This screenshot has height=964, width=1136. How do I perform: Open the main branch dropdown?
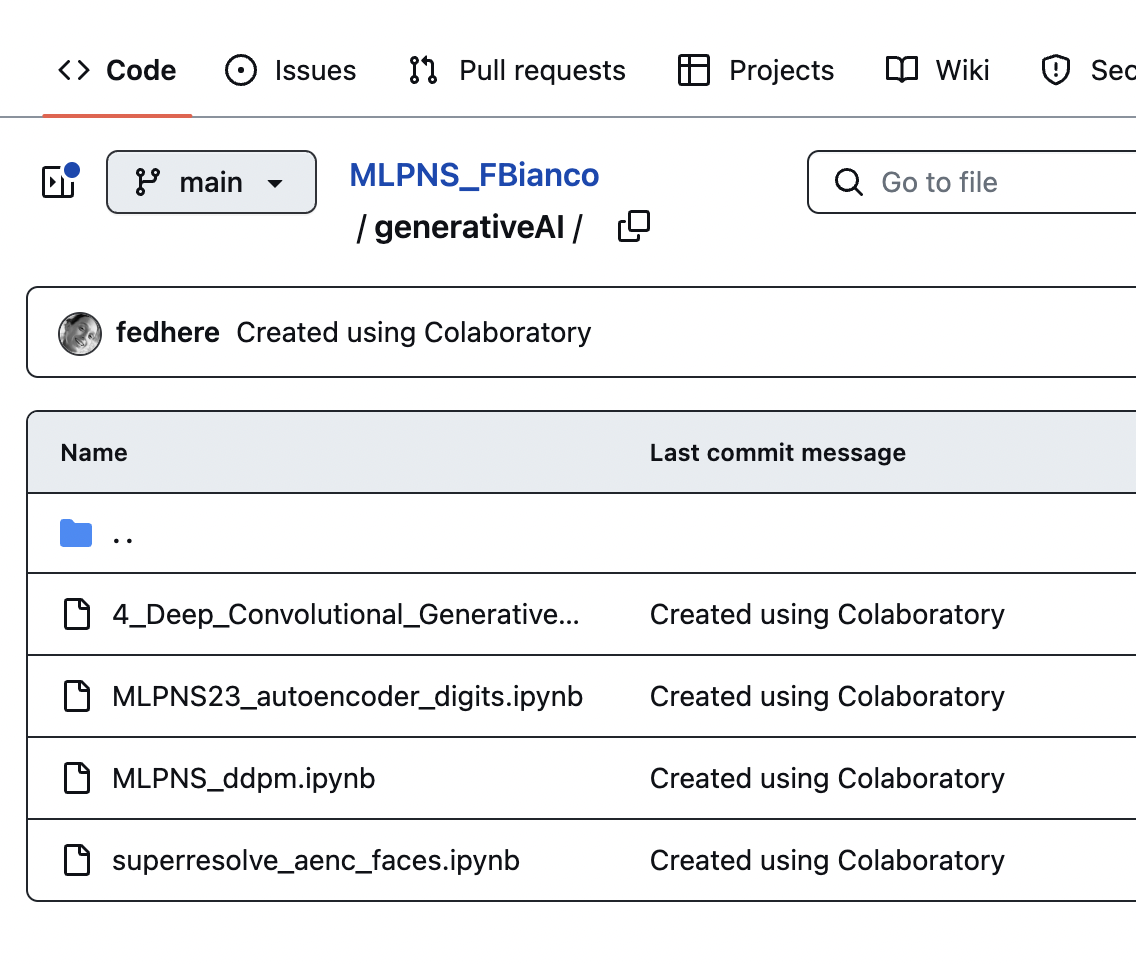[x=211, y=182]
